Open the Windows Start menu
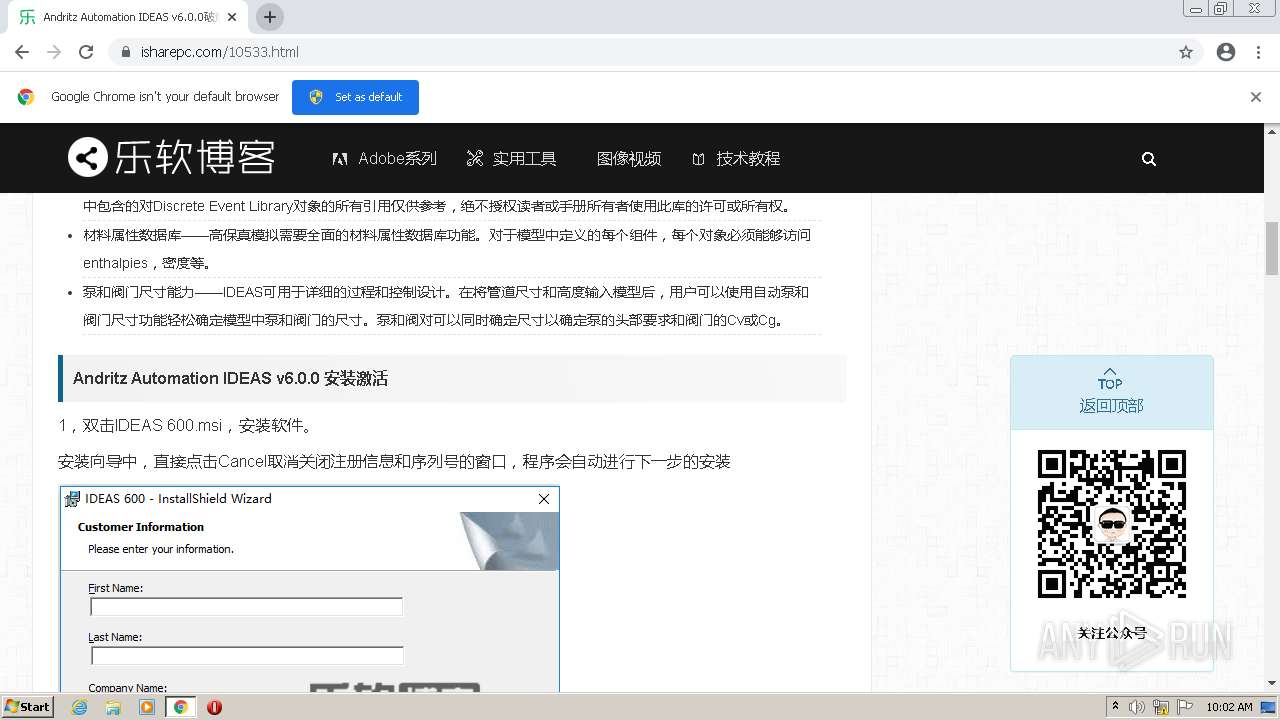The height and width of the screenshot is (720, 1280). coord(28,706)
